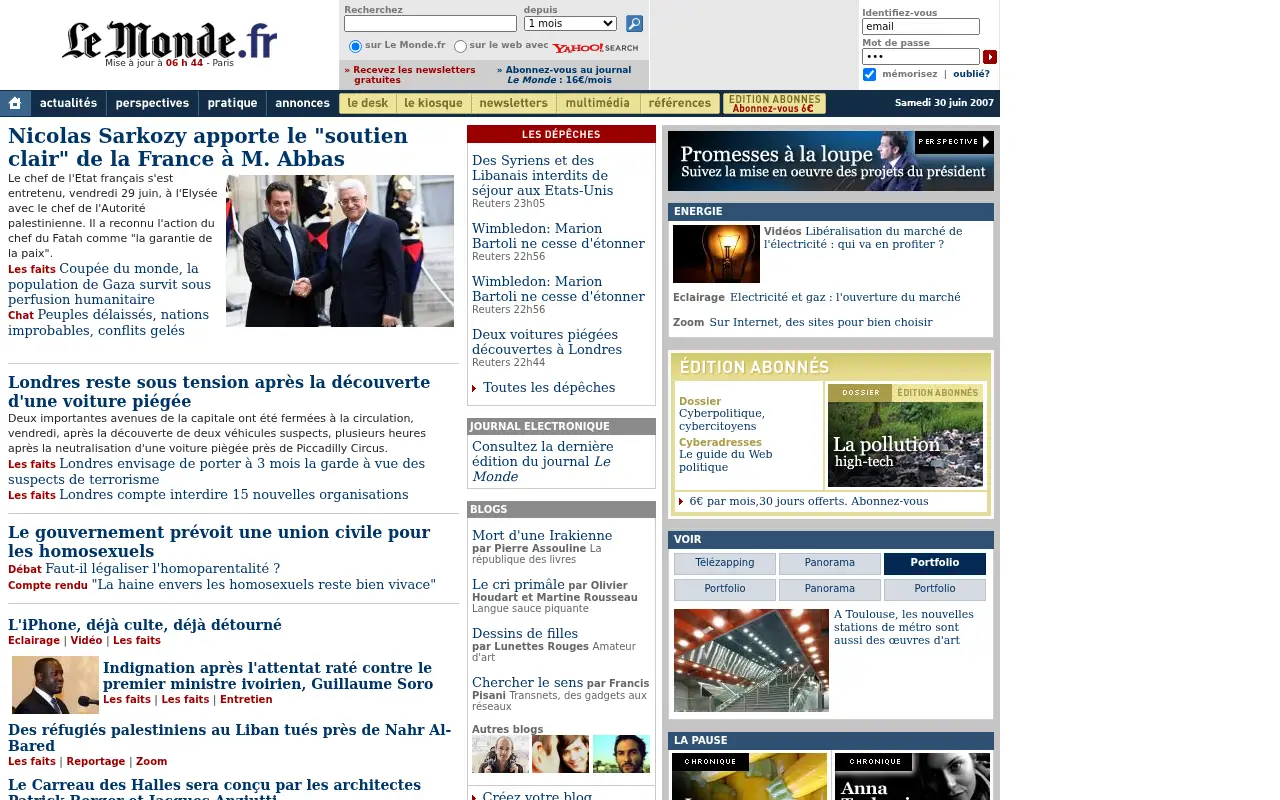1280x800 pixels.
Task: Open the light bulb Energie thumbnail
Action: click(716, 254)
